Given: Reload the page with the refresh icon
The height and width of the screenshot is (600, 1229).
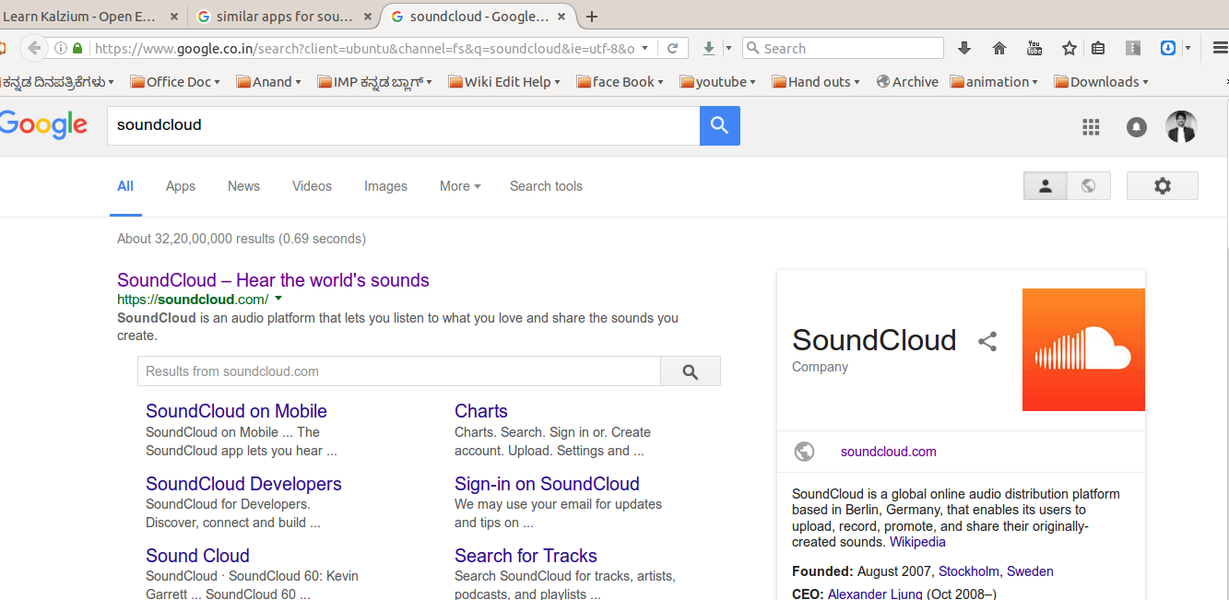Looking at the screenshot, I should point(673,48).
